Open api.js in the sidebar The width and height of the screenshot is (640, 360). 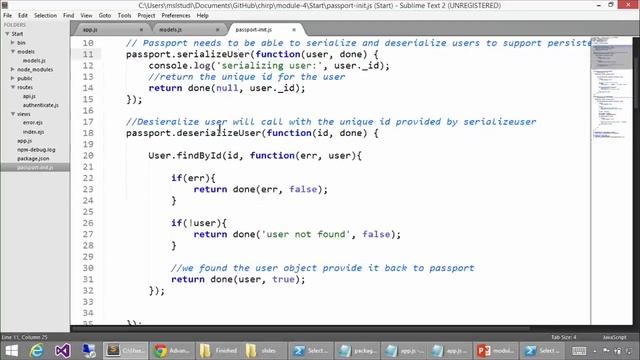pos(29,96)
